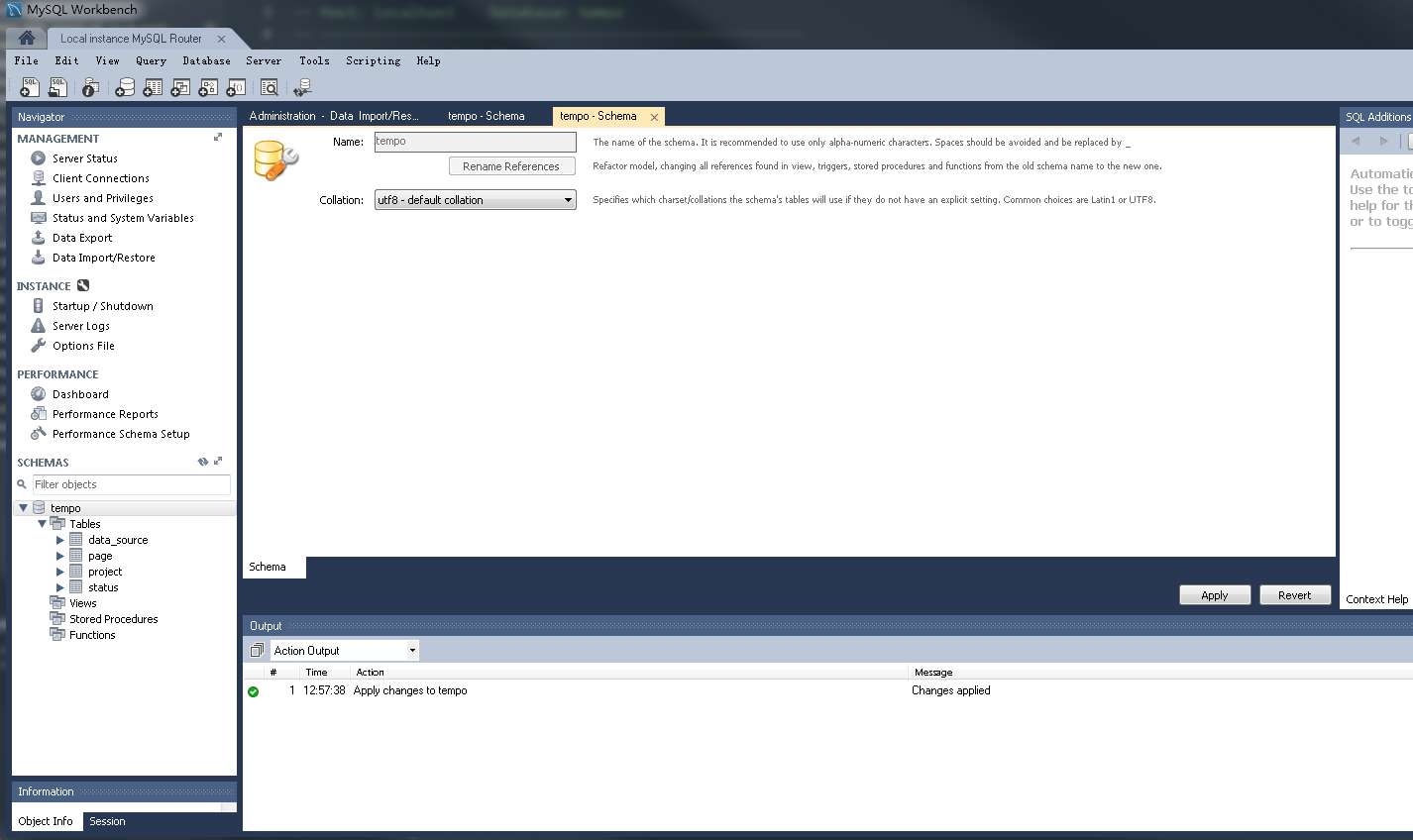Click the Apply button

(x=1214, y=595)
